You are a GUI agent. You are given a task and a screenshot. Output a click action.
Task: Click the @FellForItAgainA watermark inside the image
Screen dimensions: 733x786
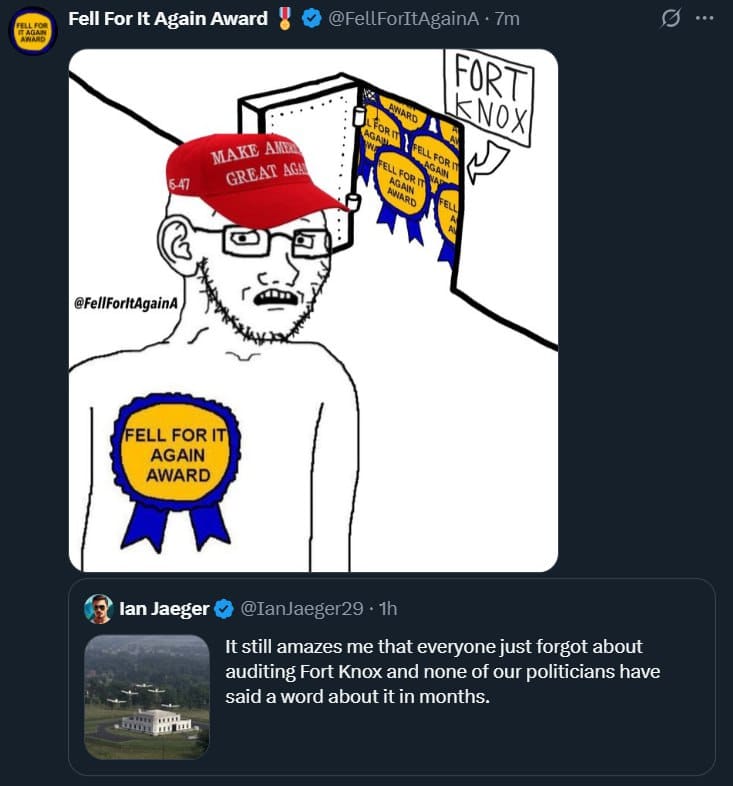[119, 304]
